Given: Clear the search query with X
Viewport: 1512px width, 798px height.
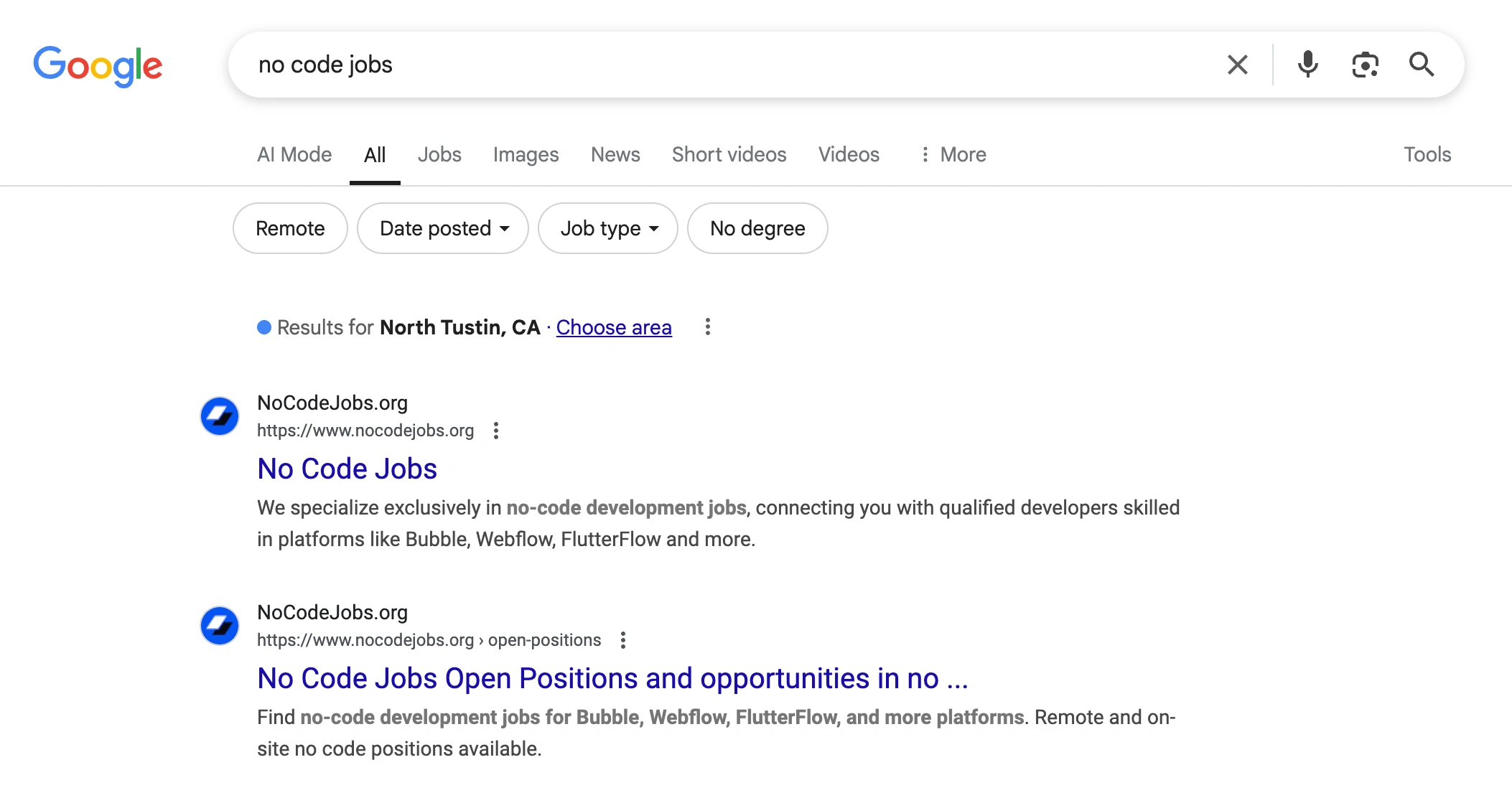Looking at the screenshot, I should click(x=1237, y=65).
